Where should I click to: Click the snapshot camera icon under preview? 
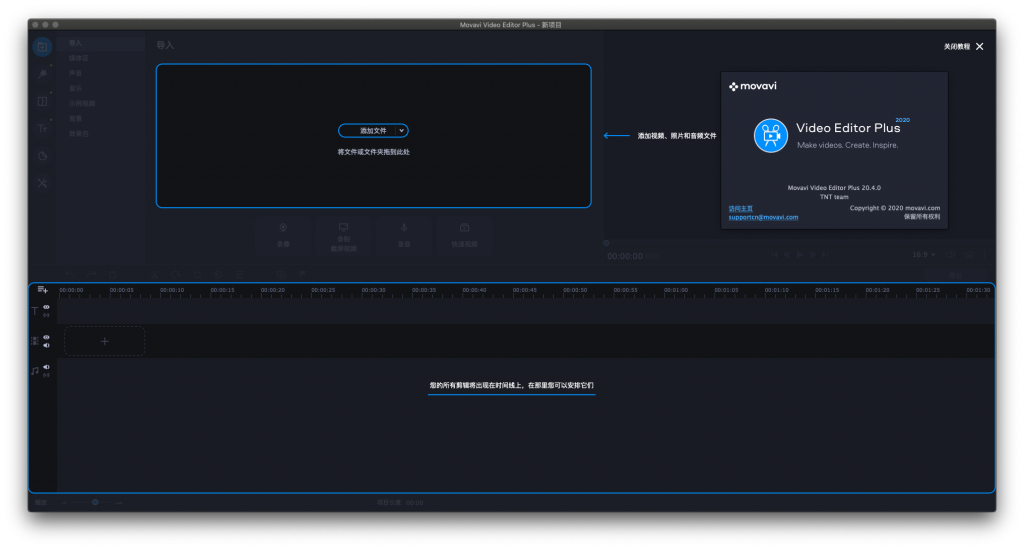pyautogui.click(x=969, y=255)
